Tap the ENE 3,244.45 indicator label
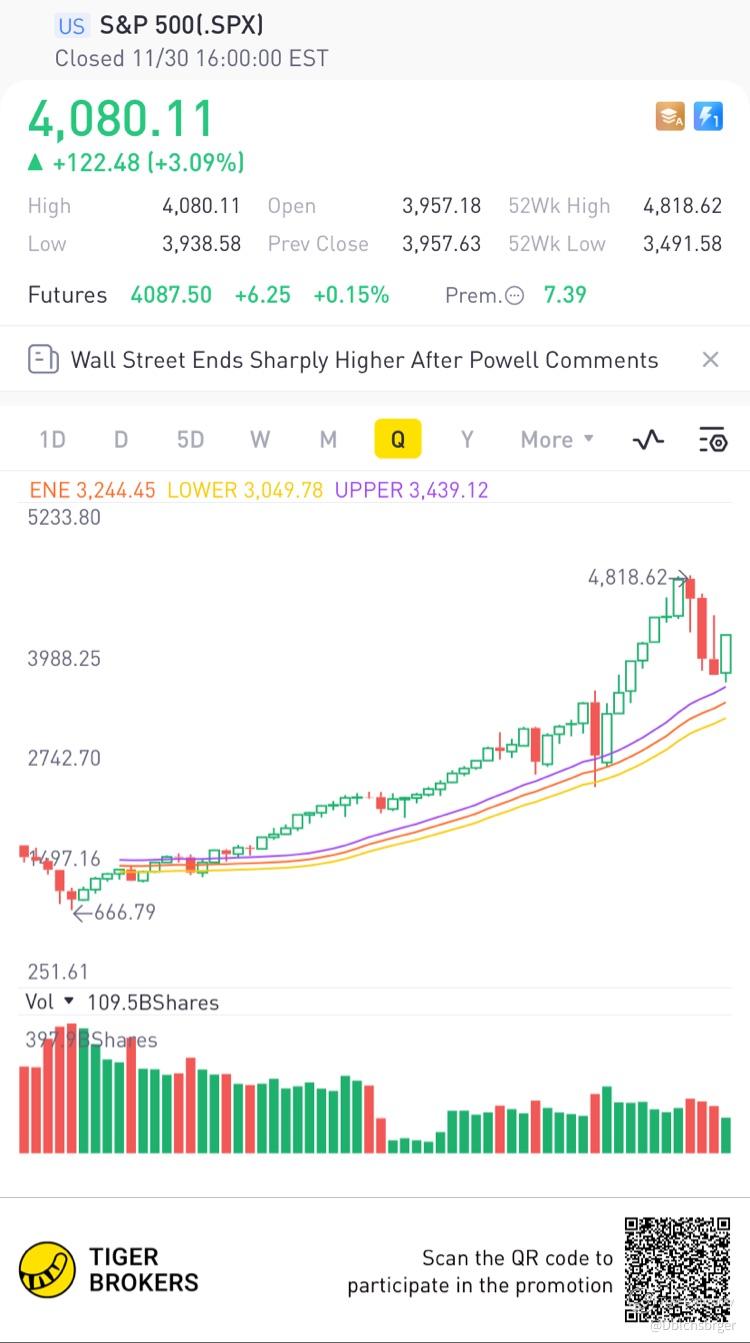The width and height of the screenshot is (750, 1343). tap(92, 490)
